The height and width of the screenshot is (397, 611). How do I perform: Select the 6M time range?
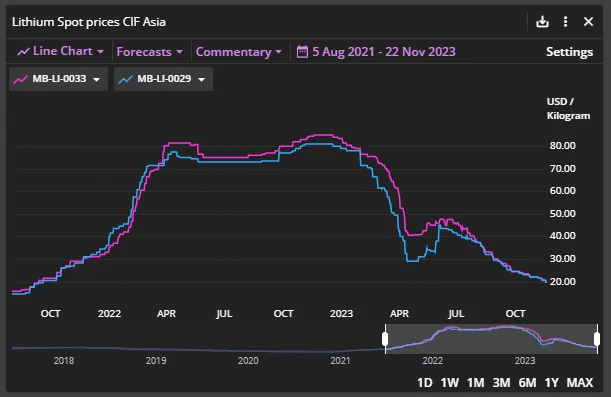[527, 383]
